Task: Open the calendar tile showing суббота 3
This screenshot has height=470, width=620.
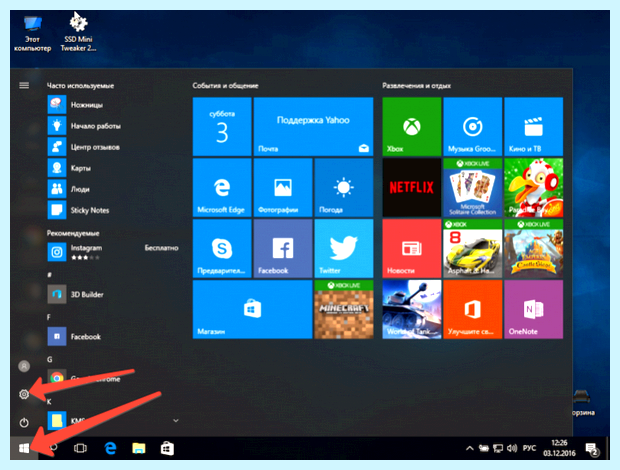Action: coord(222,126)
